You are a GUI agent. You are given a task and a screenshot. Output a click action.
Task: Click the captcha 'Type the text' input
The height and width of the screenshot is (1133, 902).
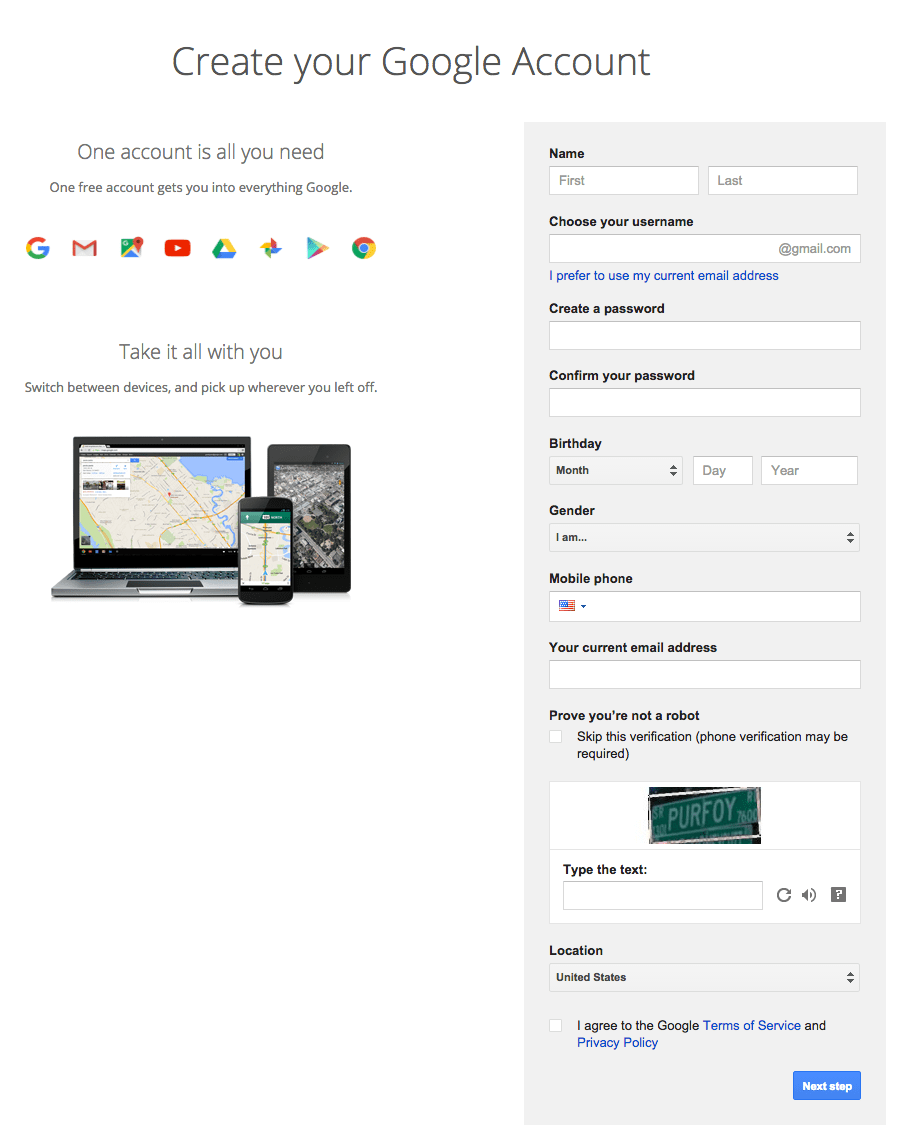coord(663,895)
